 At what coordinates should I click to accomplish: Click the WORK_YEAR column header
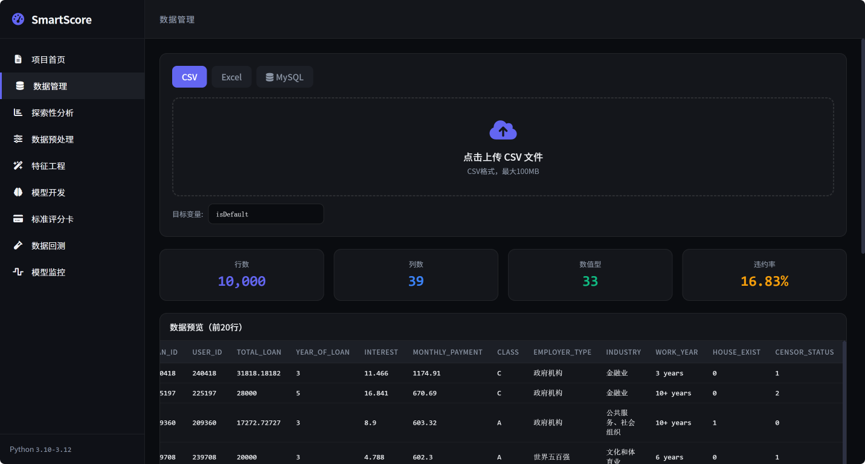676,352
